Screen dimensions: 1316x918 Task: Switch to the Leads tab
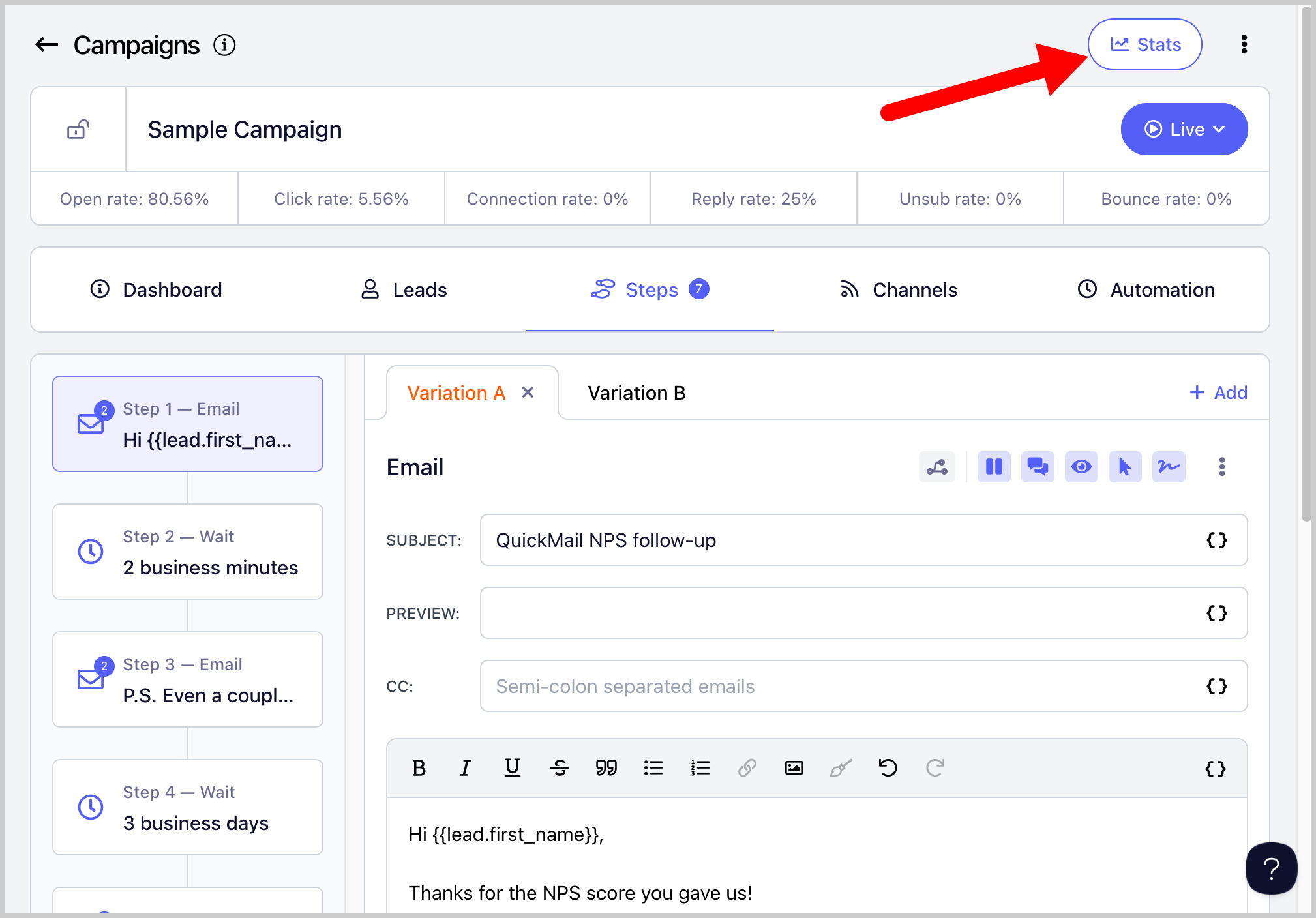pyautogui.click(x=404, y=289)
